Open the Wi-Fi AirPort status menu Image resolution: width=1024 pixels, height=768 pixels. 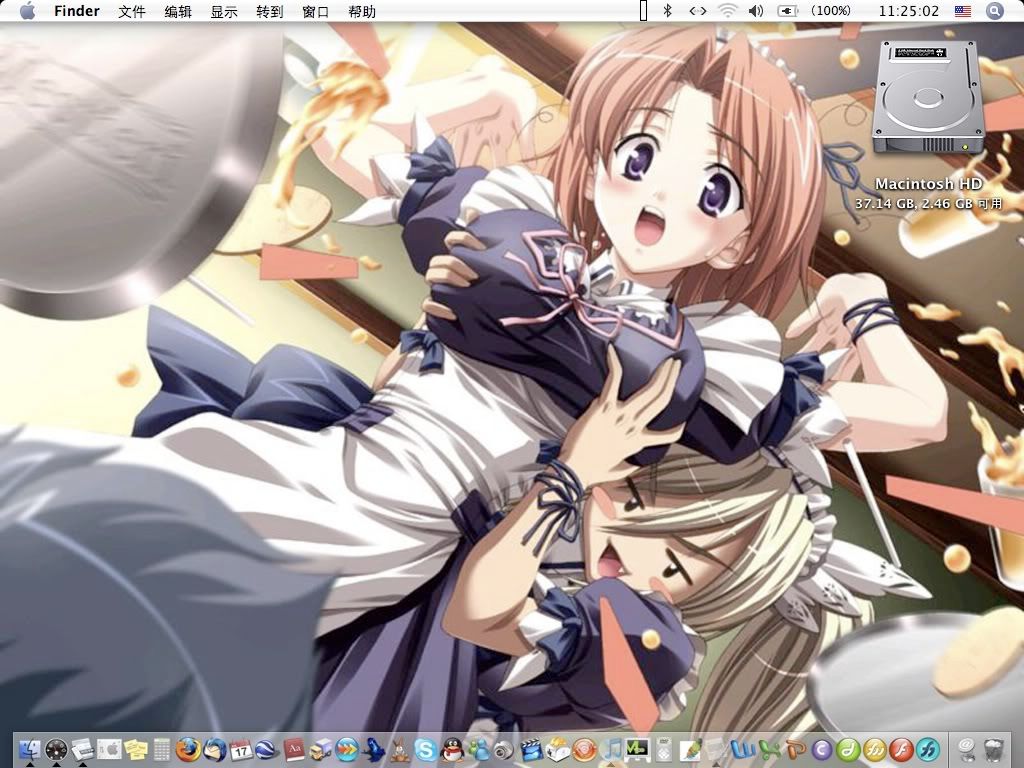(x=727, y=11)
